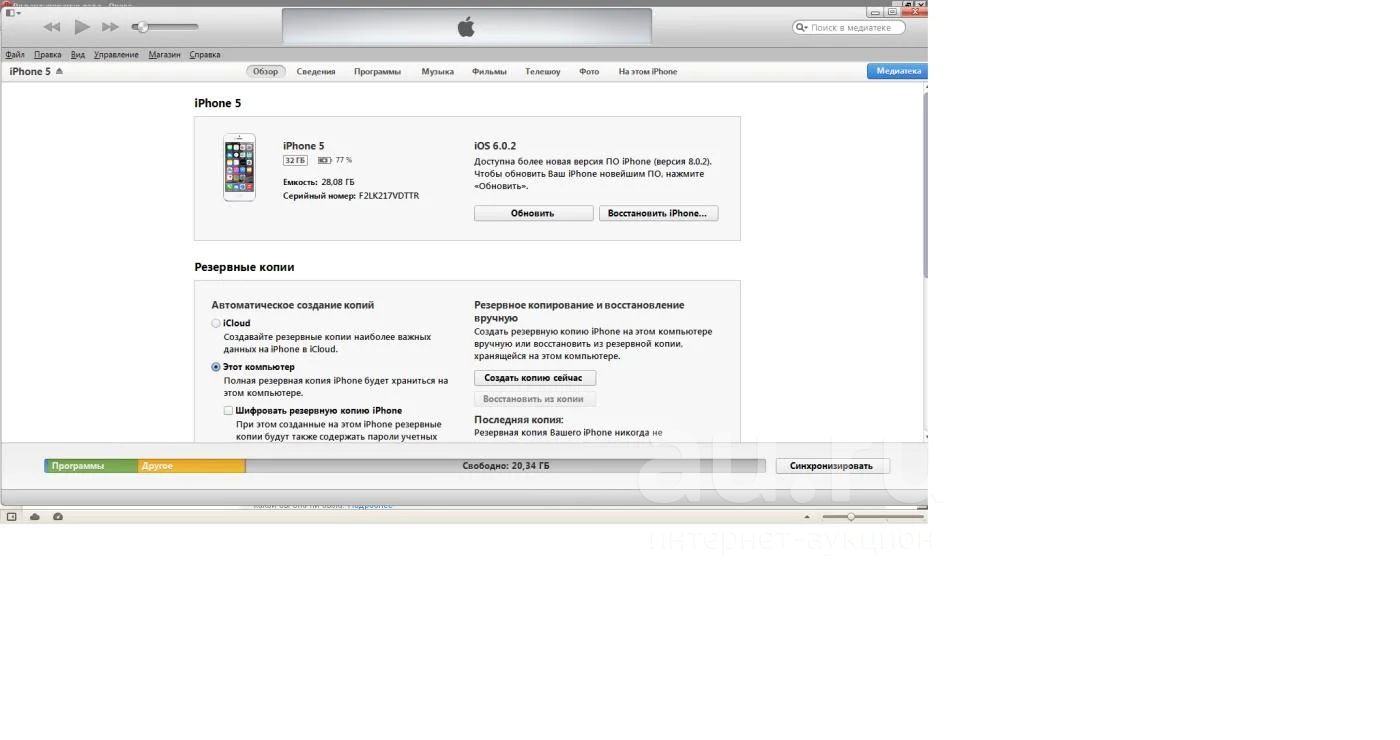Click the second cloud icon in the bottom bar
Viewport: 1400px width, 740px height.
point(58,517)
